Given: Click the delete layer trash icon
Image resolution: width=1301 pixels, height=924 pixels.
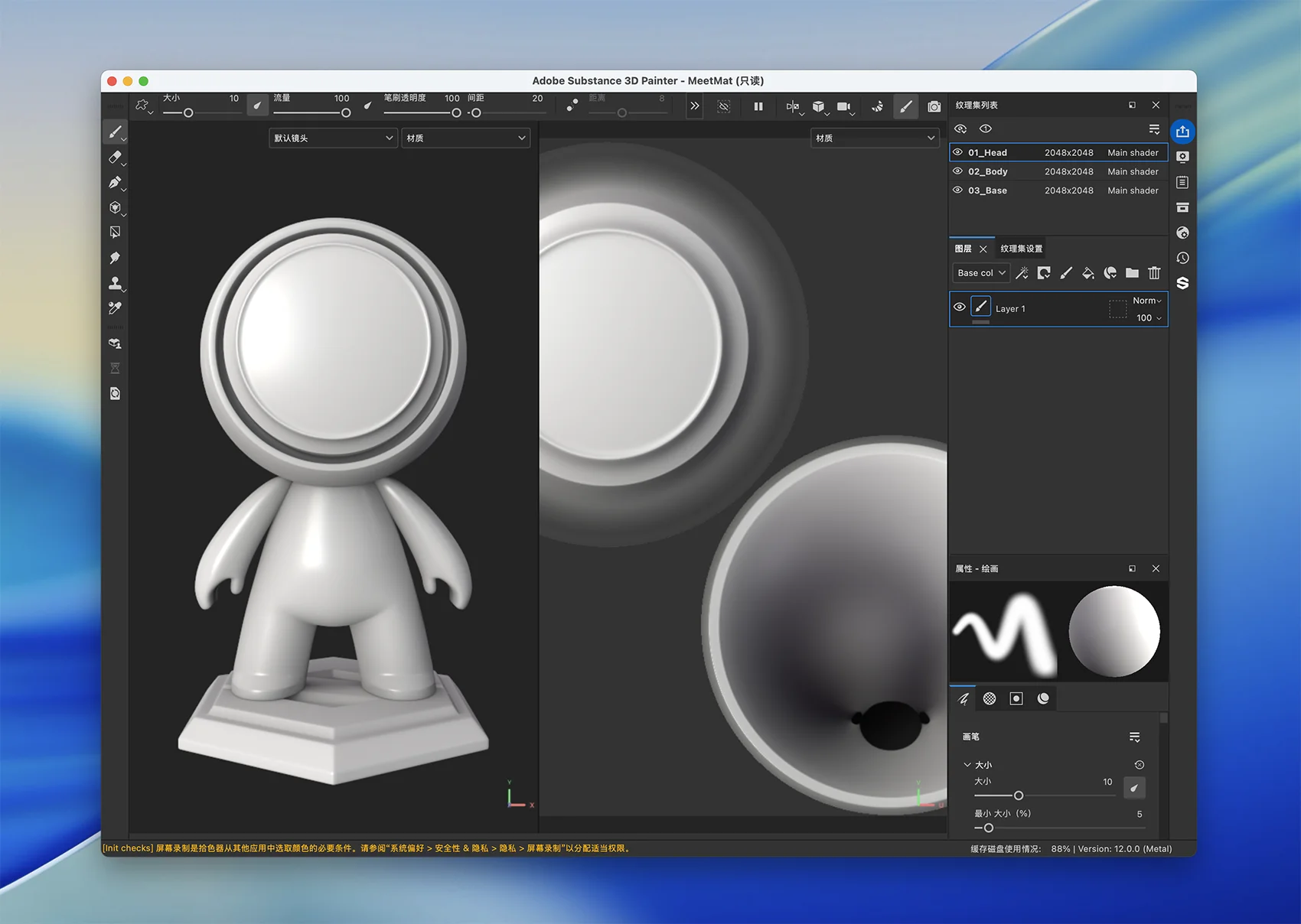Looking at the screenshot, I should 1154,273.
